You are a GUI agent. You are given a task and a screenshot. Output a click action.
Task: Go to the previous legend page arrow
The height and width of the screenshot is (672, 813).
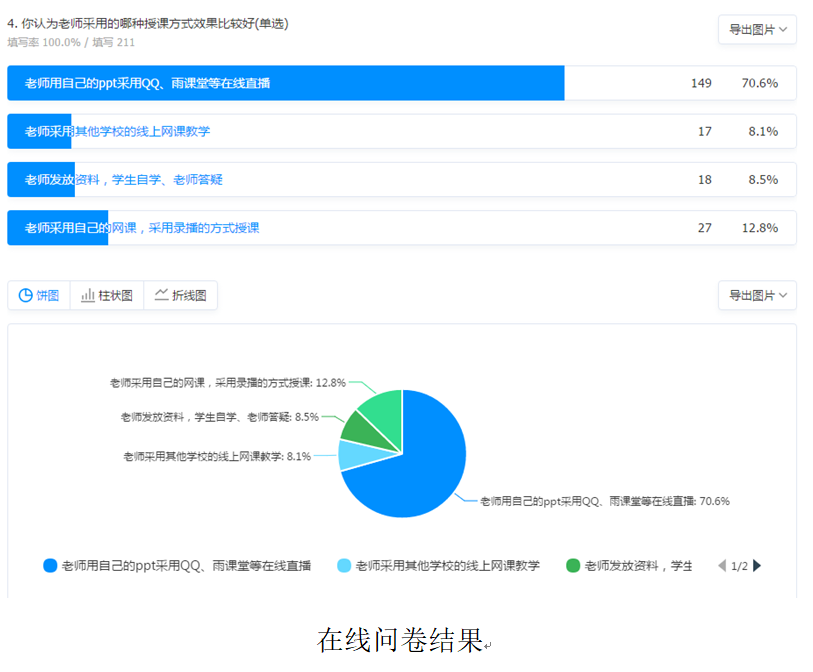pos(722,566)
